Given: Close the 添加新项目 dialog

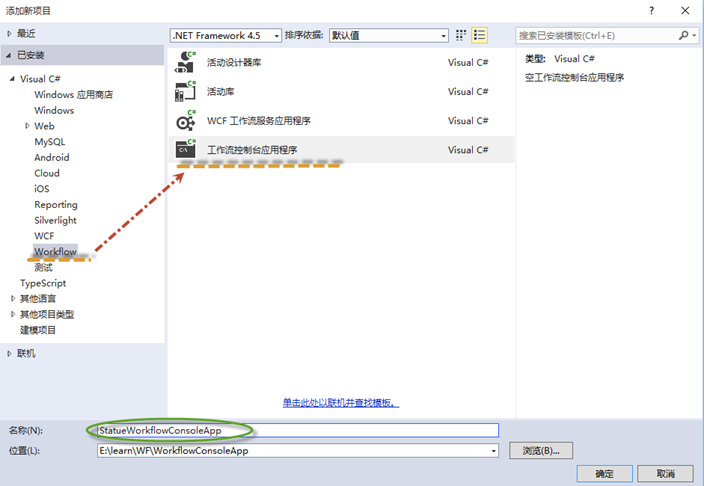Looking at the screenshot, I should (x=685, y=10).
